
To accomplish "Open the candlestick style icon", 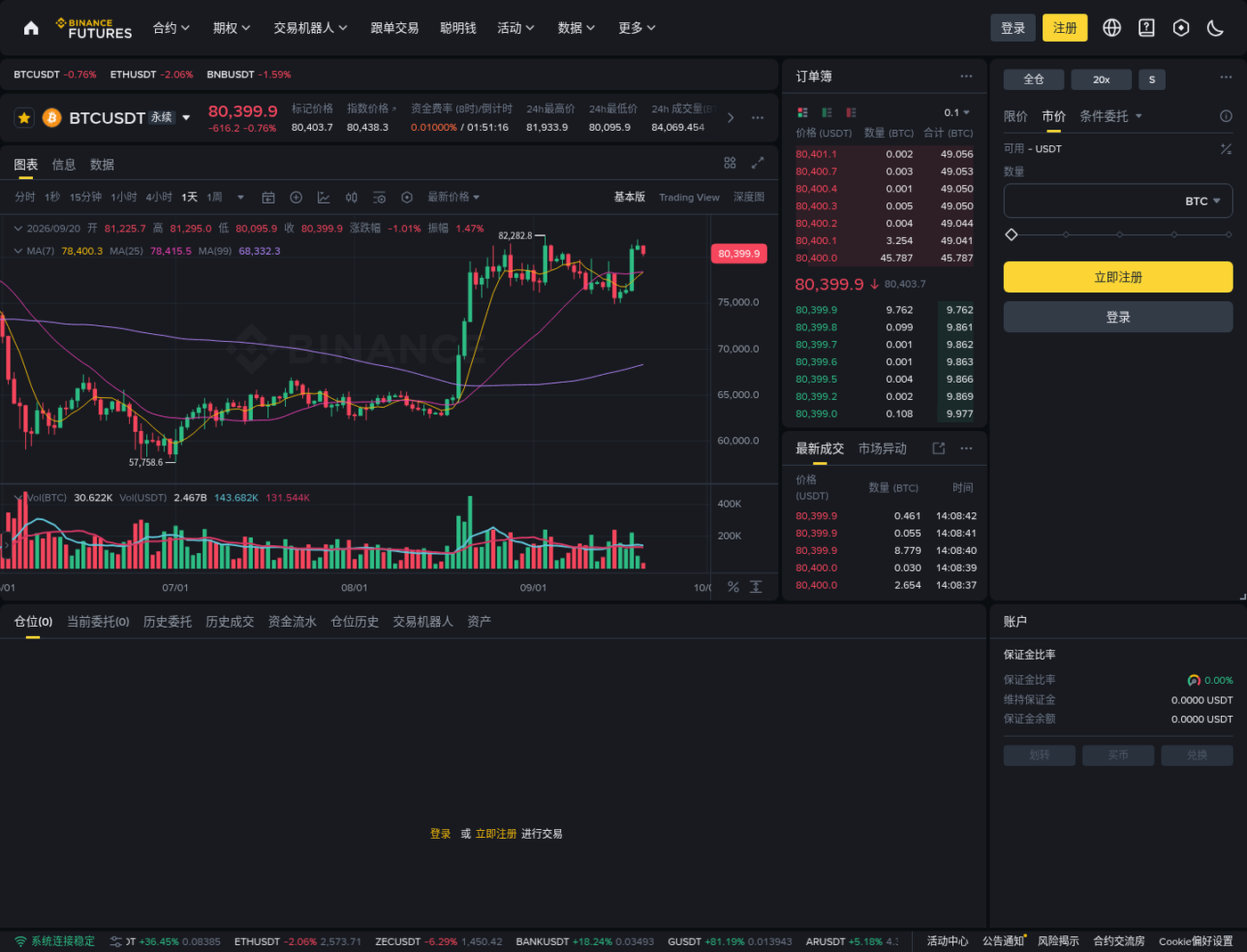I will click(x=352, y=197).
